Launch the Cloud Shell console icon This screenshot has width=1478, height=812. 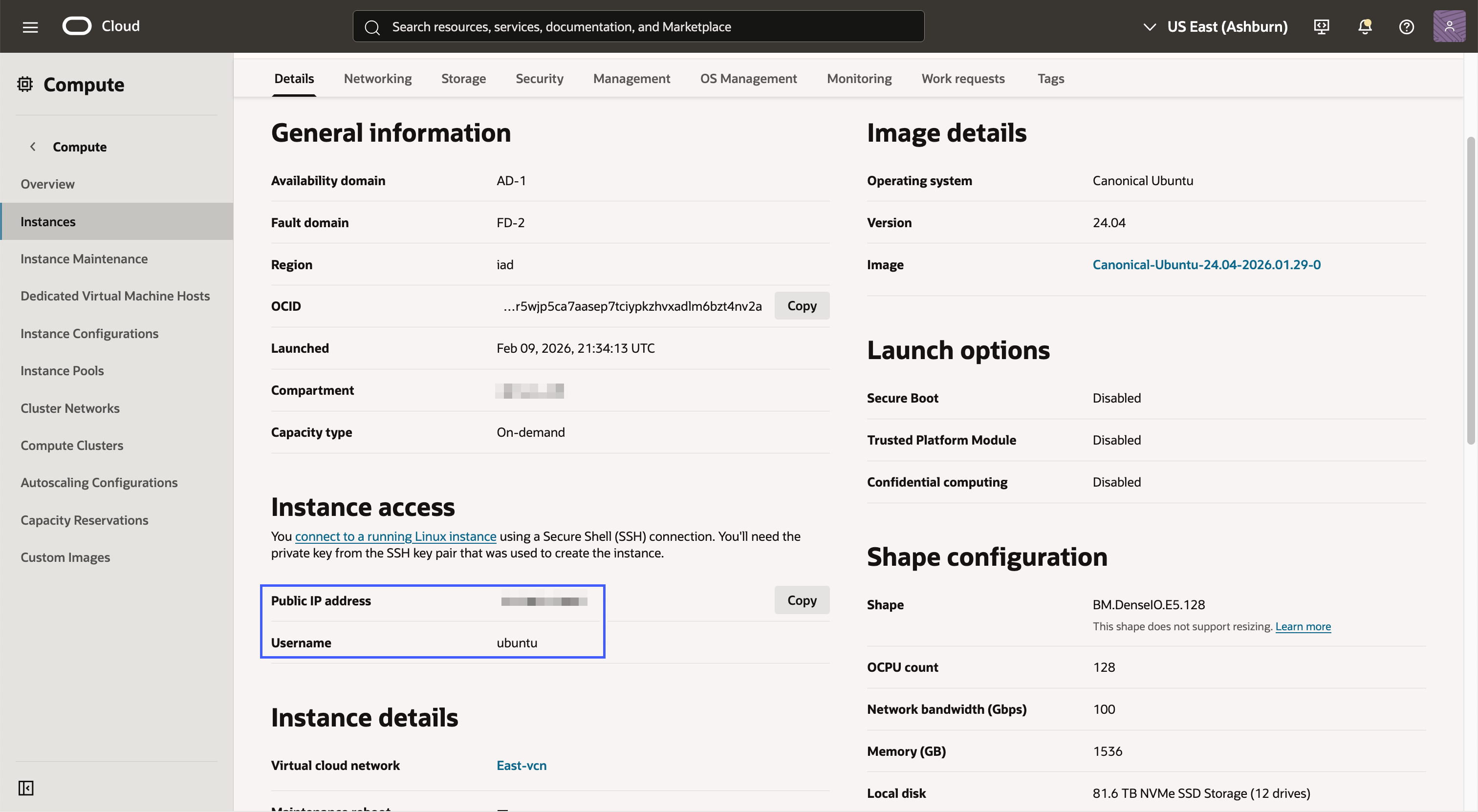tap(1322, 26)
